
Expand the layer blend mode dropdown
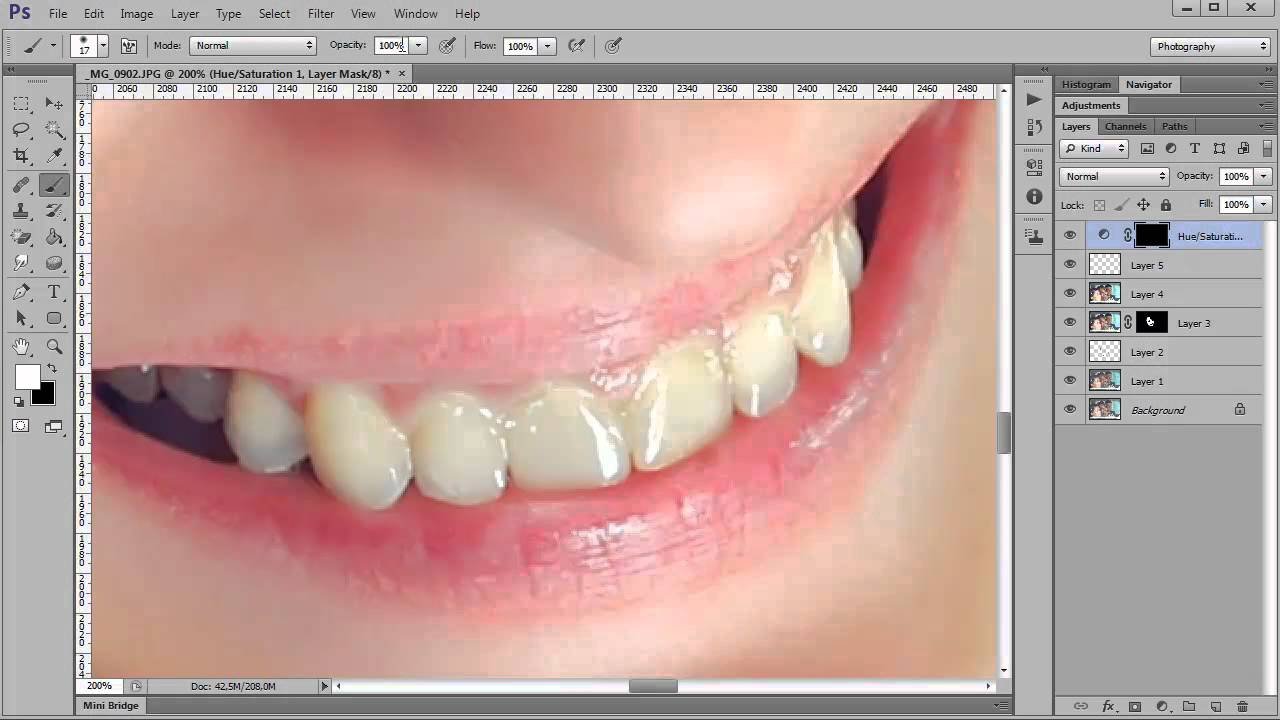click(1114, 177)
